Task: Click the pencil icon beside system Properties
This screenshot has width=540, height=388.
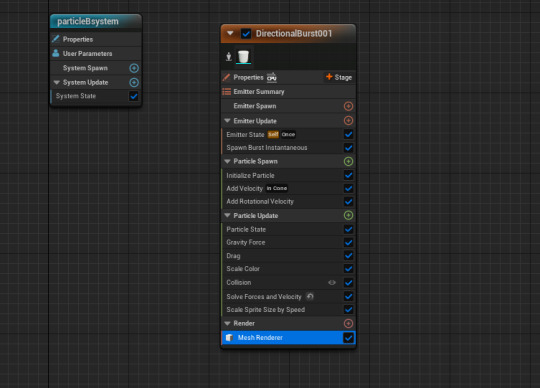Action: (55, 39)
